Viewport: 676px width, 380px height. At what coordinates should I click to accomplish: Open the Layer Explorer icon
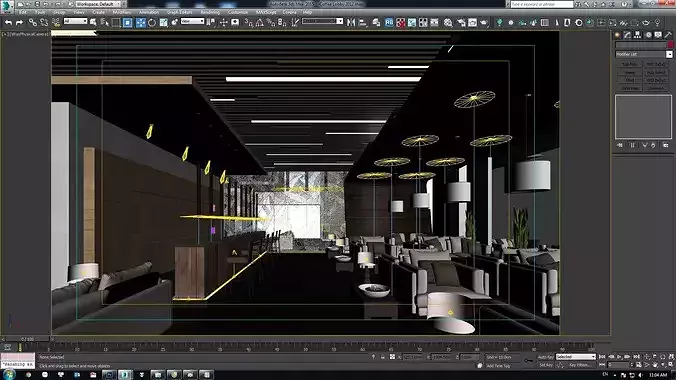(376, 22)
